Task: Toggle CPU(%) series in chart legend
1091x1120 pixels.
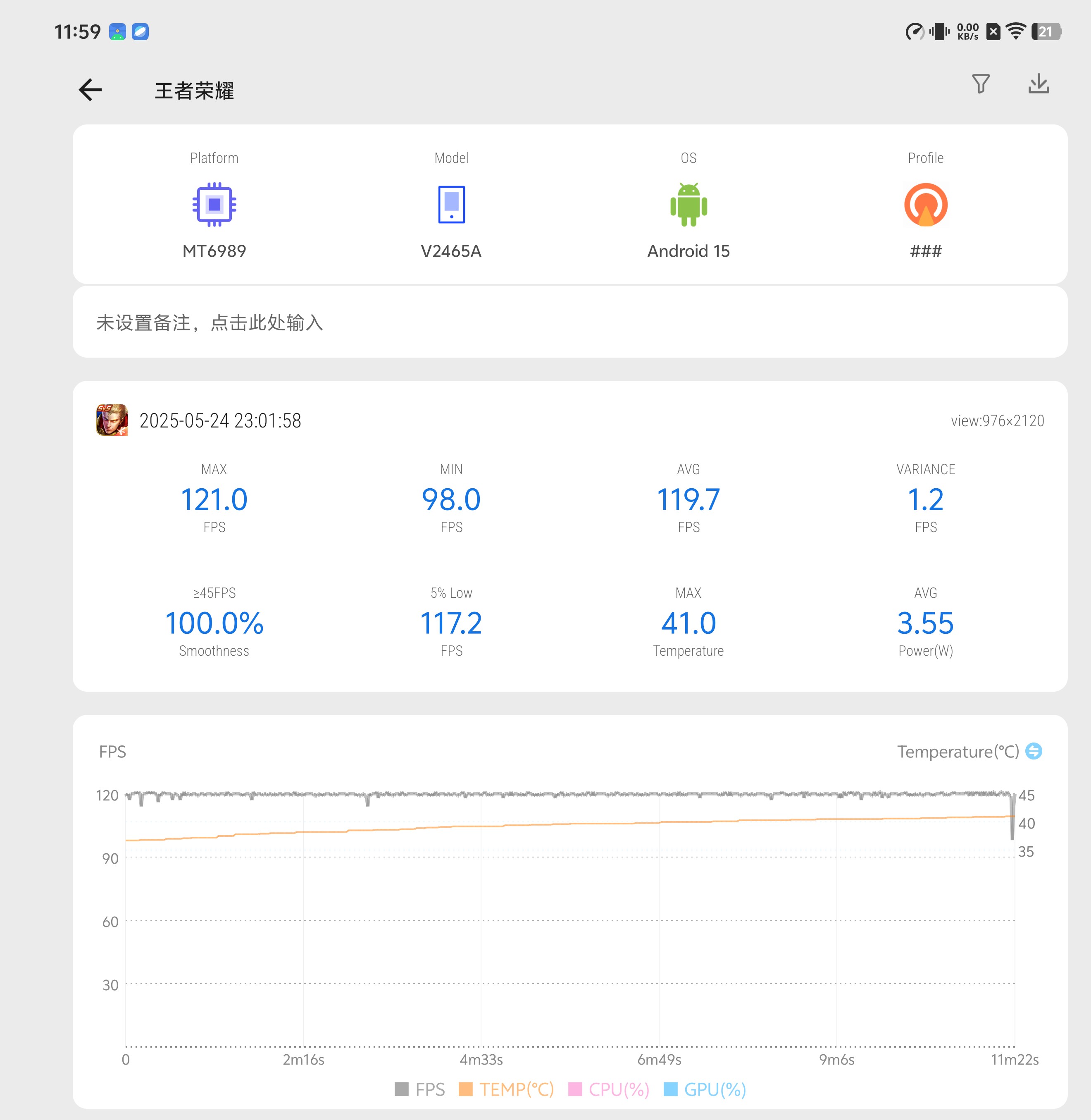Action: coord(609,1089)
